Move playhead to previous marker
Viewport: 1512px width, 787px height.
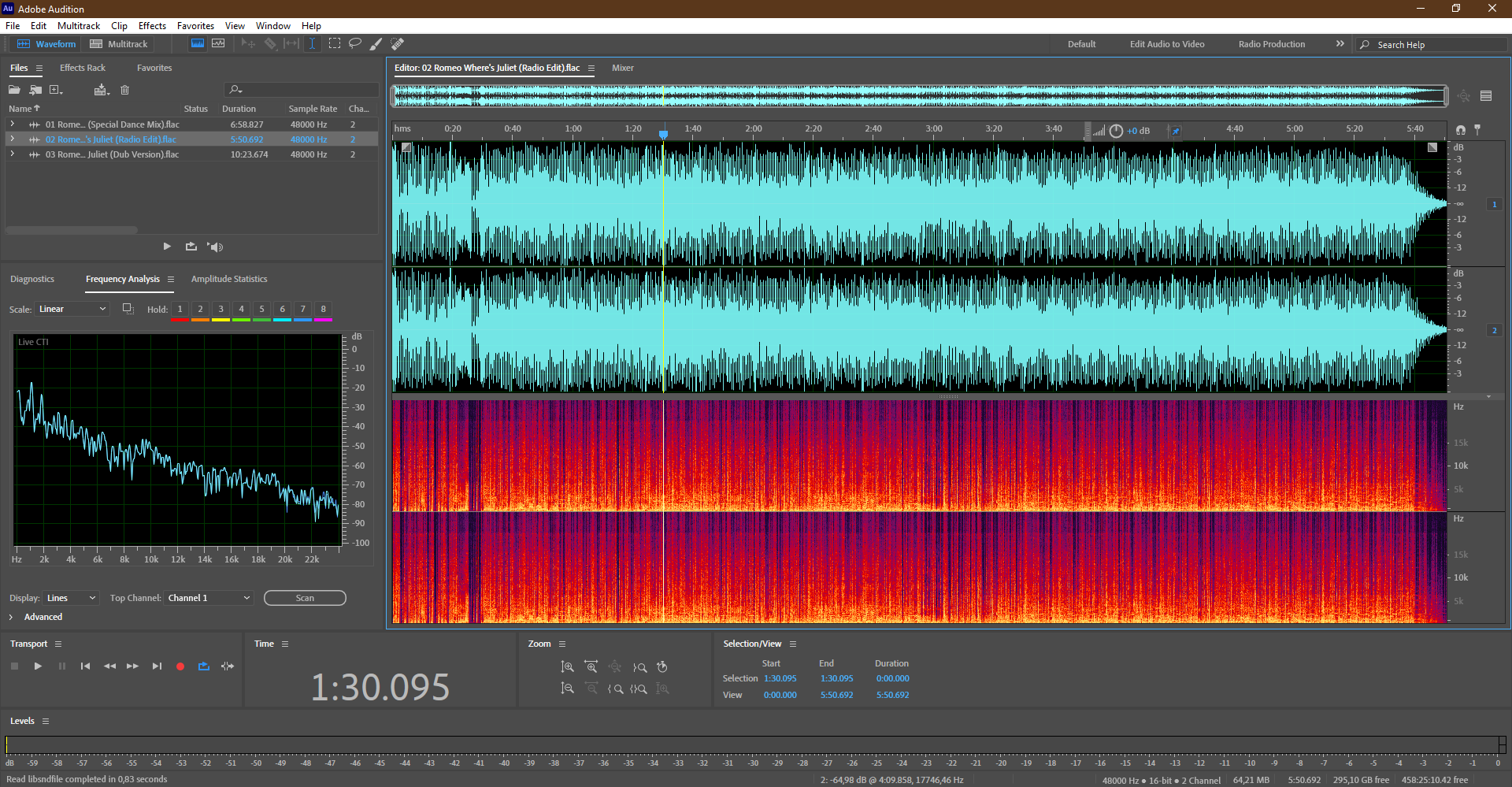[85, 666]
